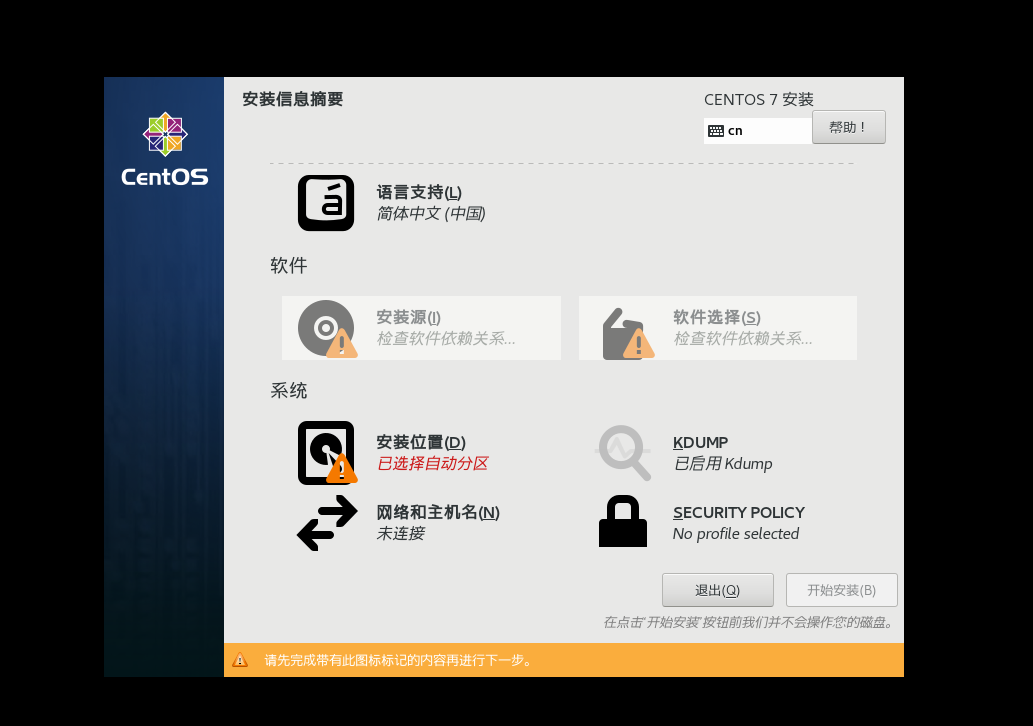The width and height of the screenshot is (1033, 726).
Task: Click the 安装位置 hard disk icon
Action: pos(327,453)
